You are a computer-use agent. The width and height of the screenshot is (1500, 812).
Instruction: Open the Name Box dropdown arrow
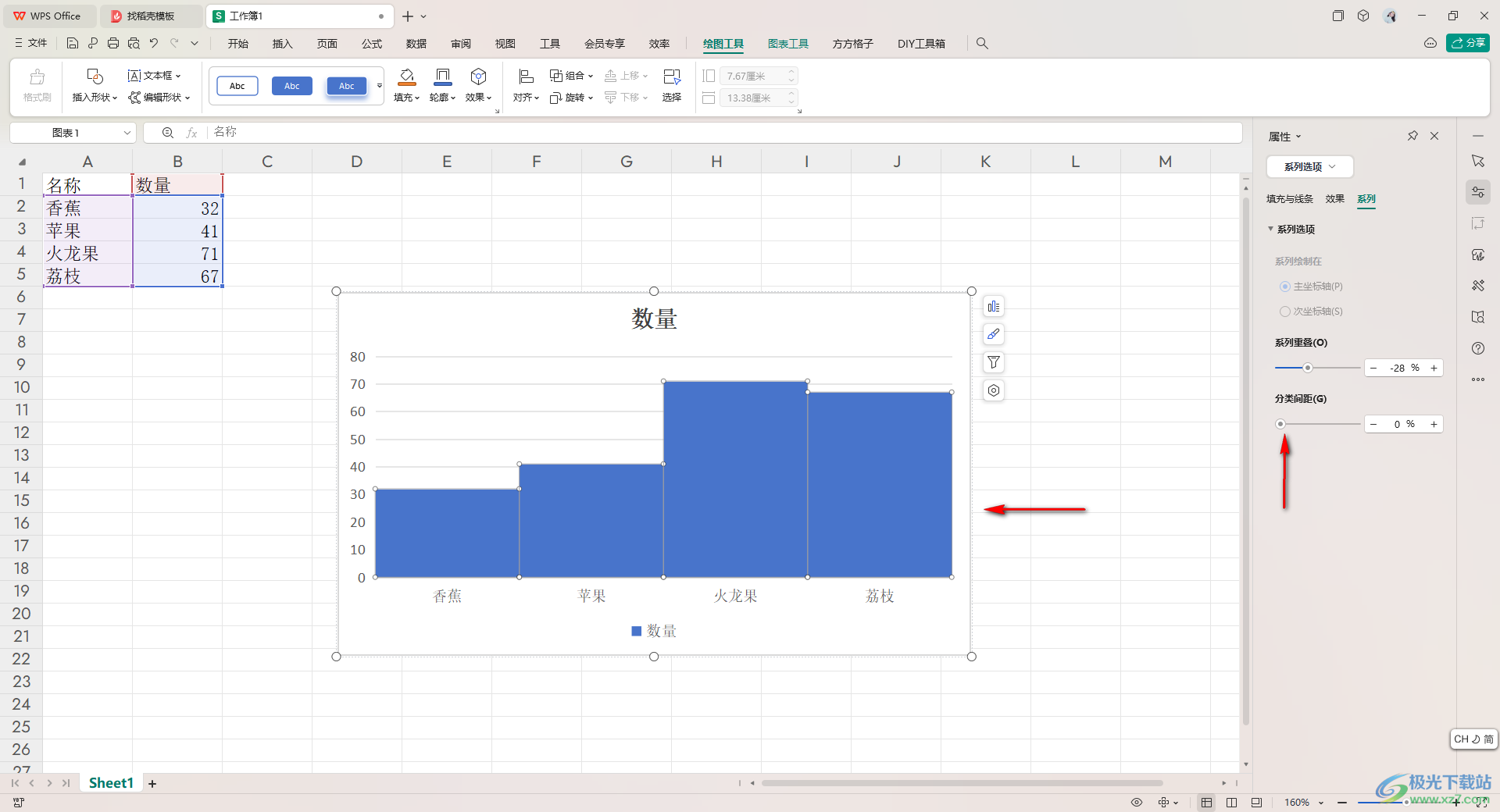[x=127, y=133]
